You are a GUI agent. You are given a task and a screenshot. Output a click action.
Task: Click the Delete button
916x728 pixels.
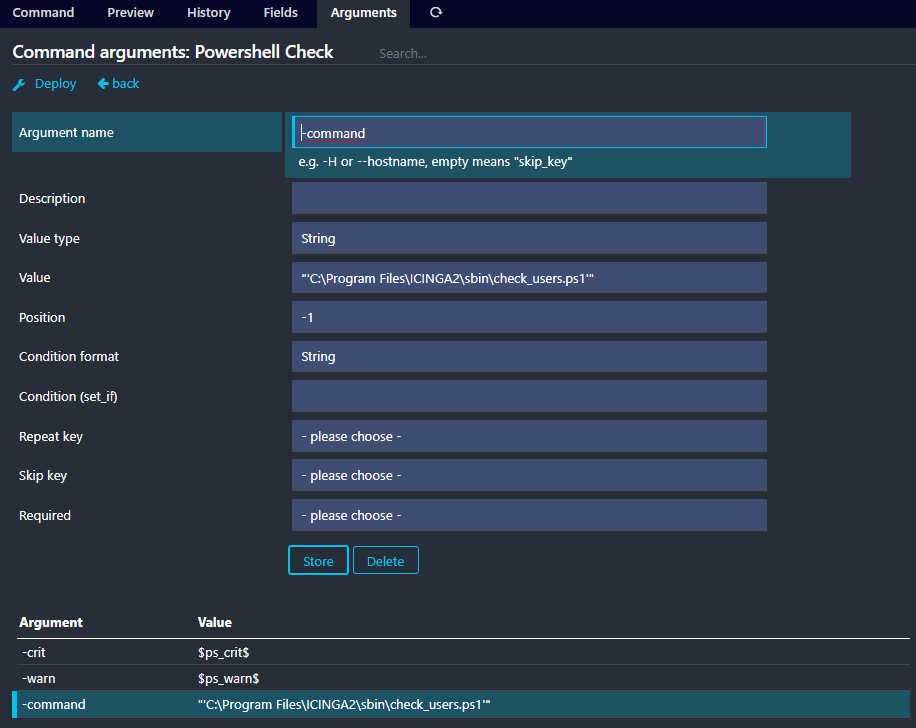[x=385, y=561]
